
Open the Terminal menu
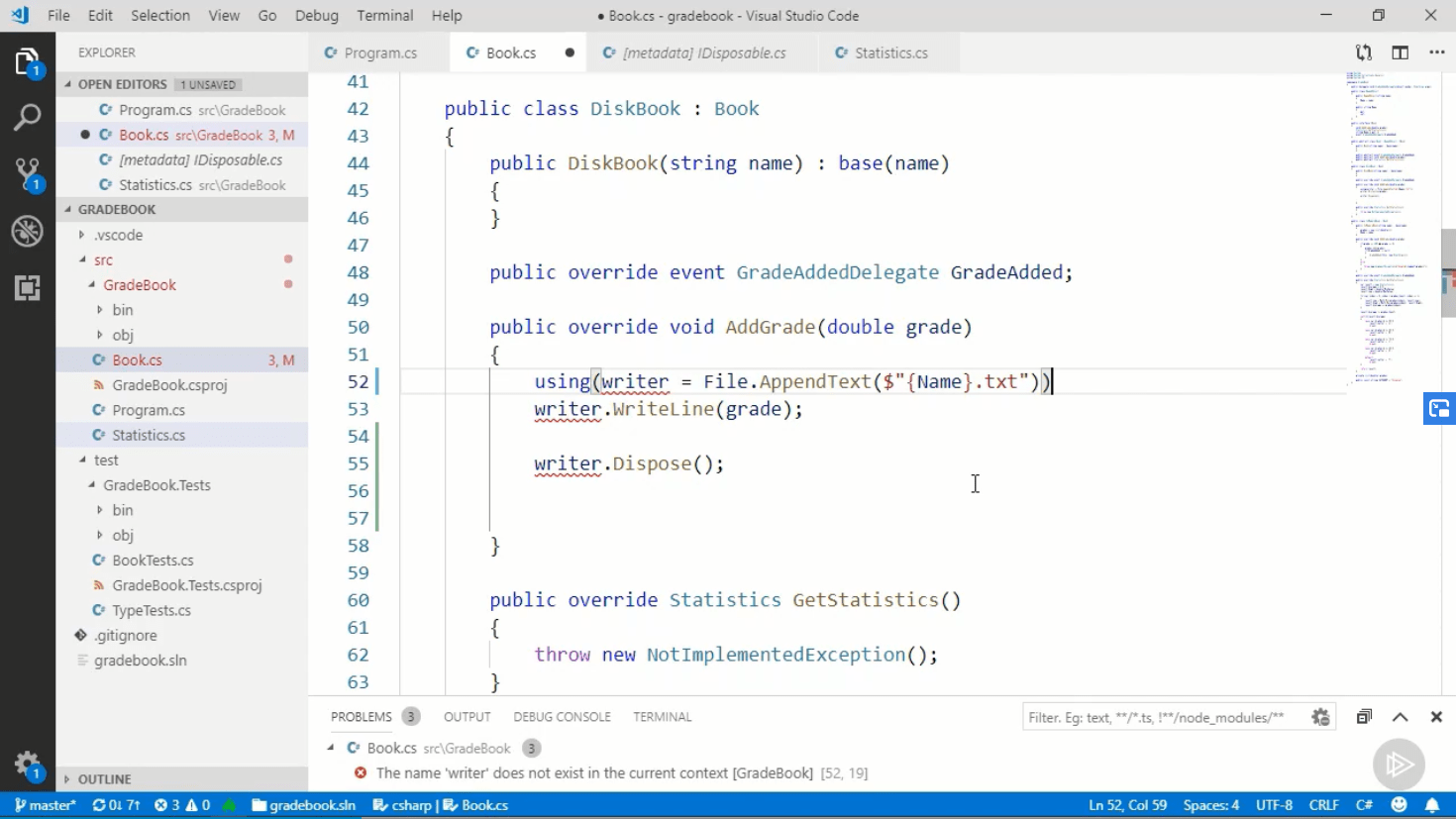385,15
